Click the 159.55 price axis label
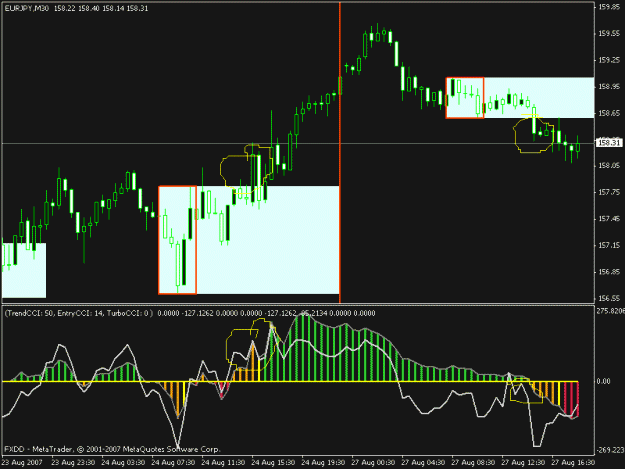 (608, 34)
